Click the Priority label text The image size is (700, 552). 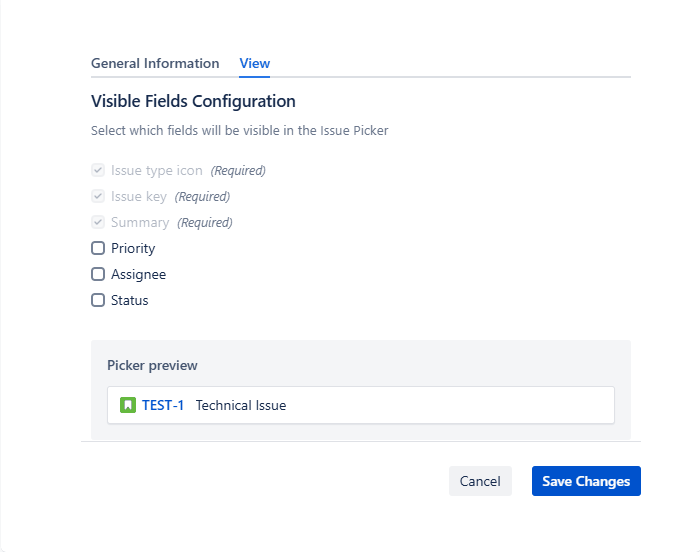tap(133, 248)
